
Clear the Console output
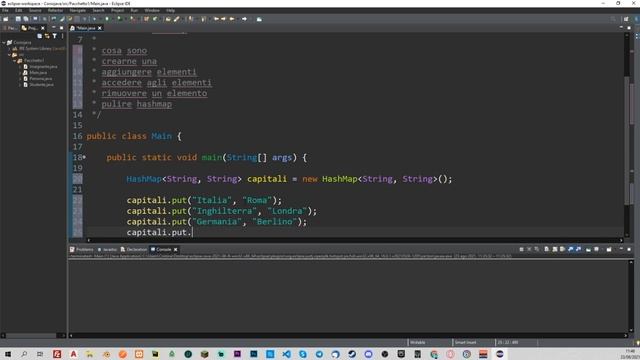pos(547,249)
